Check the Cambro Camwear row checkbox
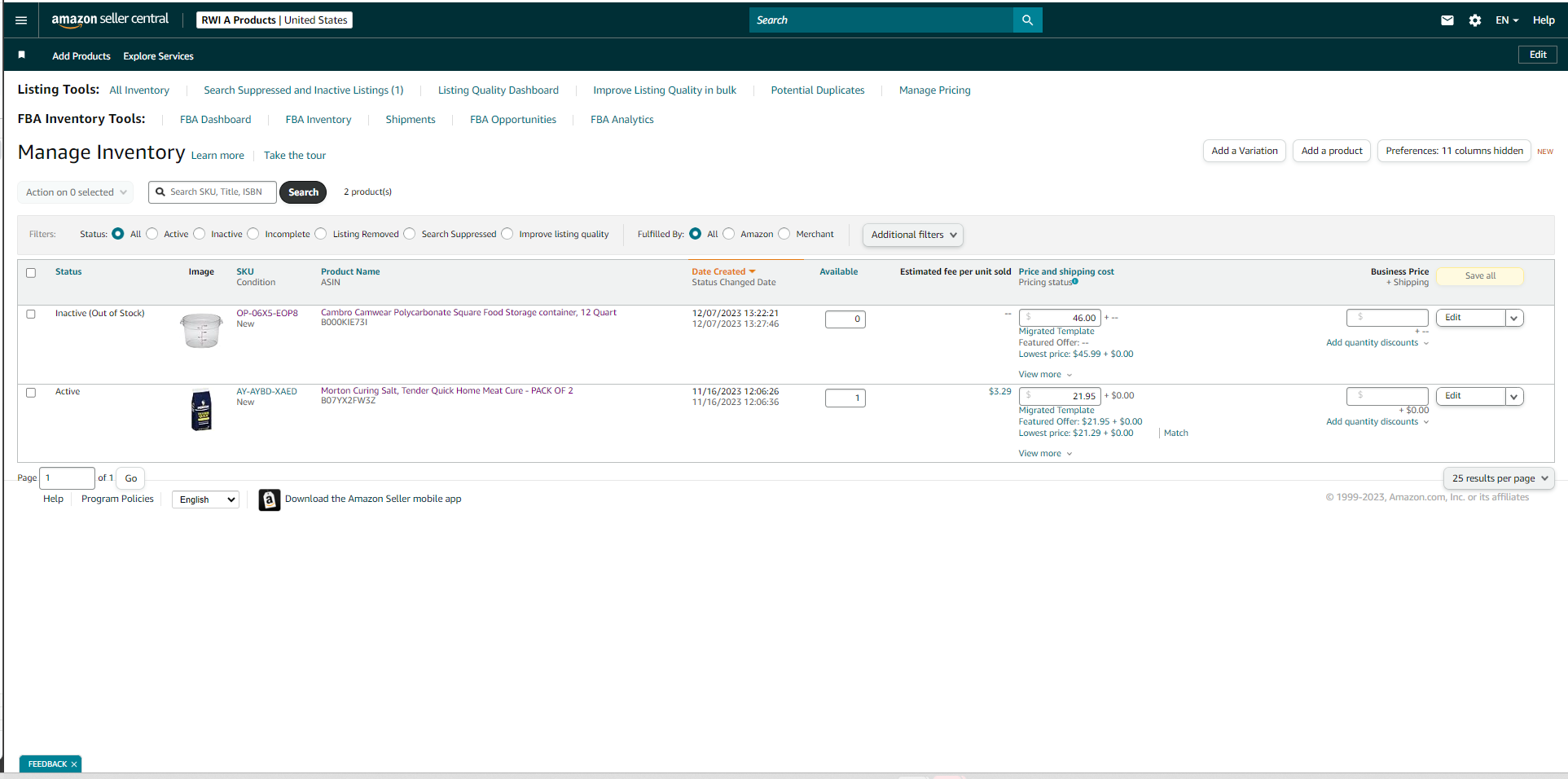Screen dimensions: 1568x779 coord(31,314)
